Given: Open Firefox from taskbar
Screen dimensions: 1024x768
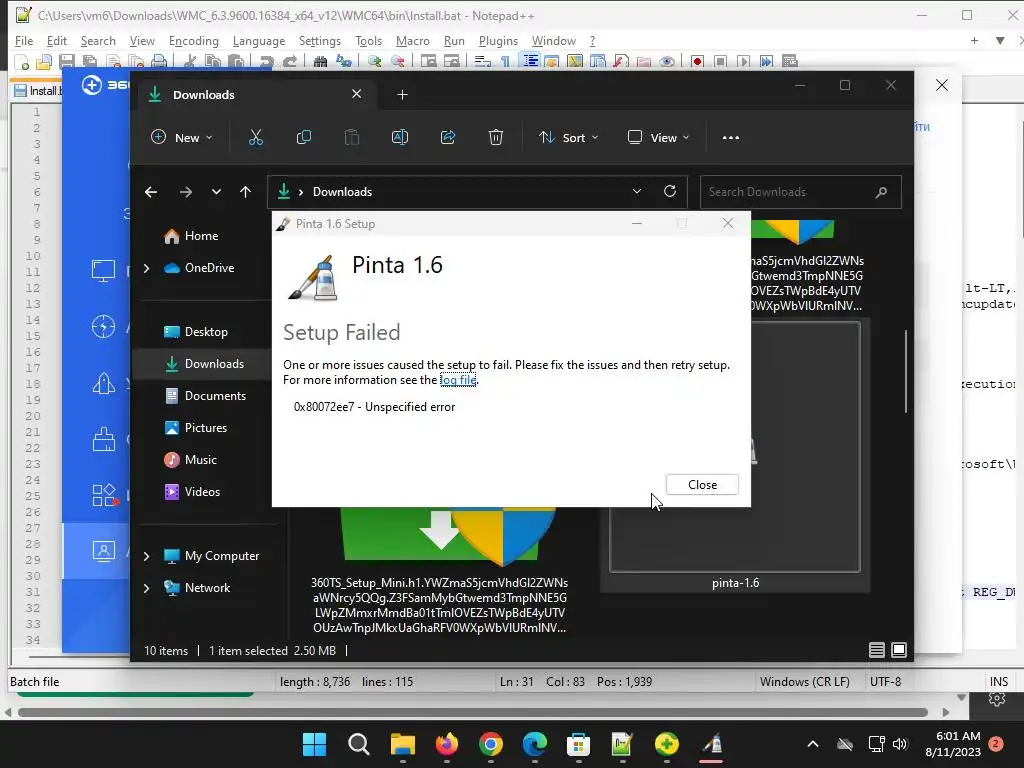Looking at the screenshot, I should [x=447, y=744].
